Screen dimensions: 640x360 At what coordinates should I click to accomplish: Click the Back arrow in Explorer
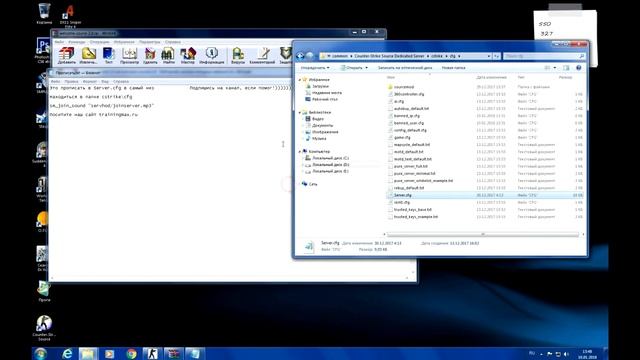pos(300,56)
